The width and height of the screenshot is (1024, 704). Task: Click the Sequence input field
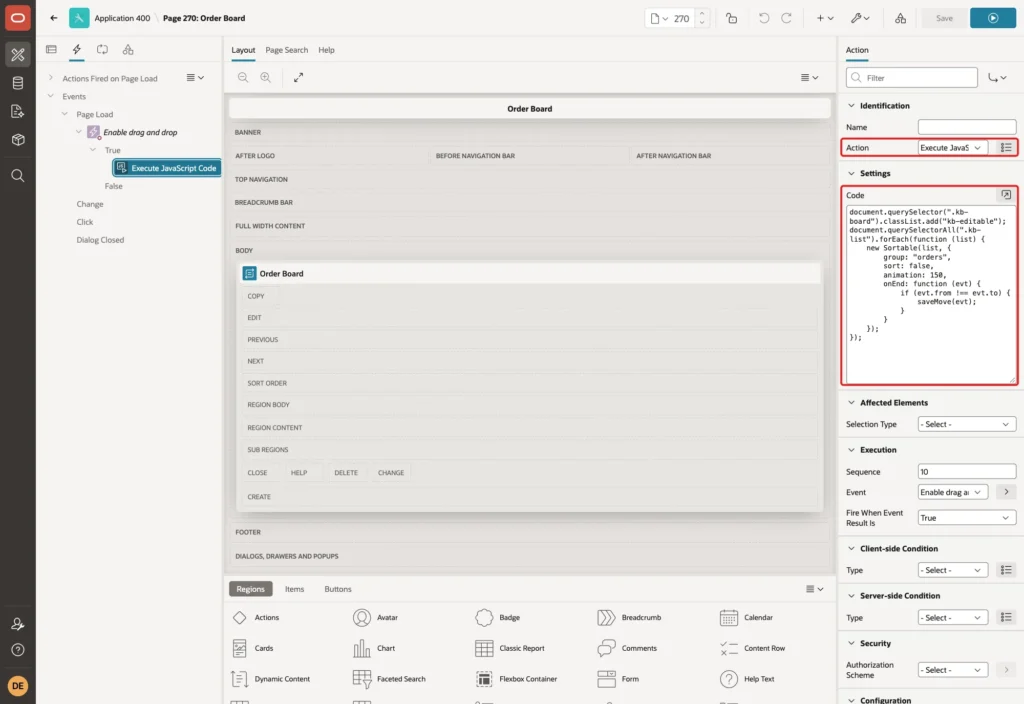click(x=967, y=472)
